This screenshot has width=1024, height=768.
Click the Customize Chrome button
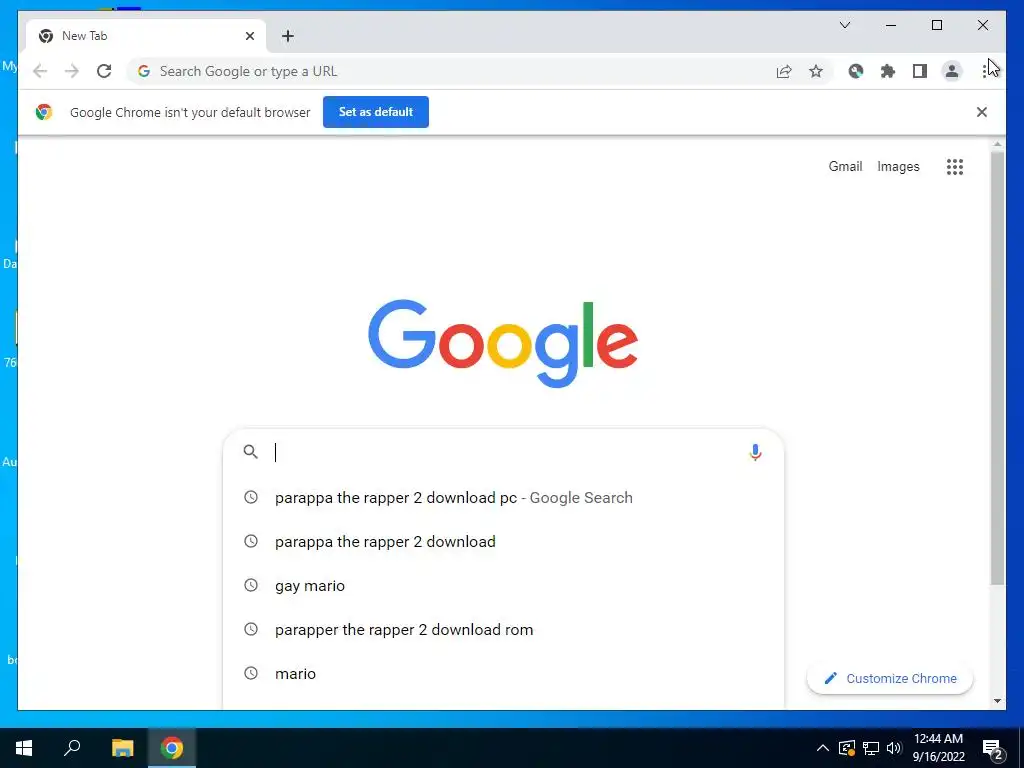(890, 679)
